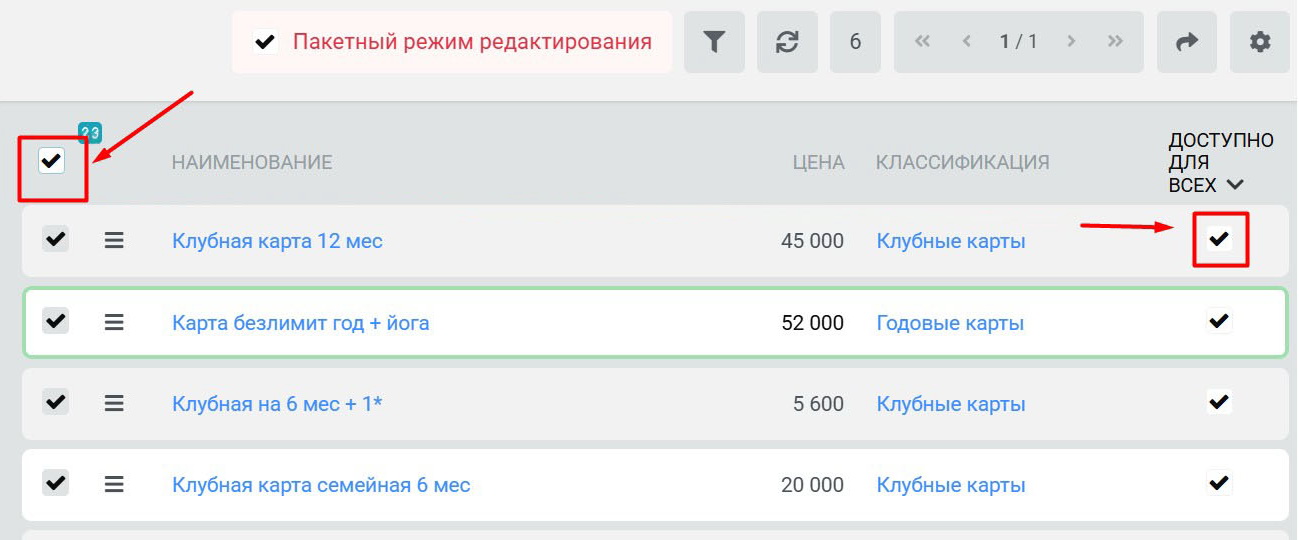Refresh the list with the reload icon
This screenshot has width=1299, height=540.
pos(787,42)
